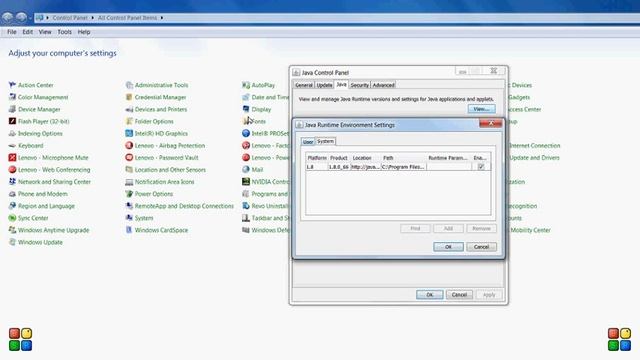Click Cancel in Java Runtime Environment Settings
Image resolution: width=640 pixels, height=360 pixels.
pyautogui.click(x=481, y=247)
